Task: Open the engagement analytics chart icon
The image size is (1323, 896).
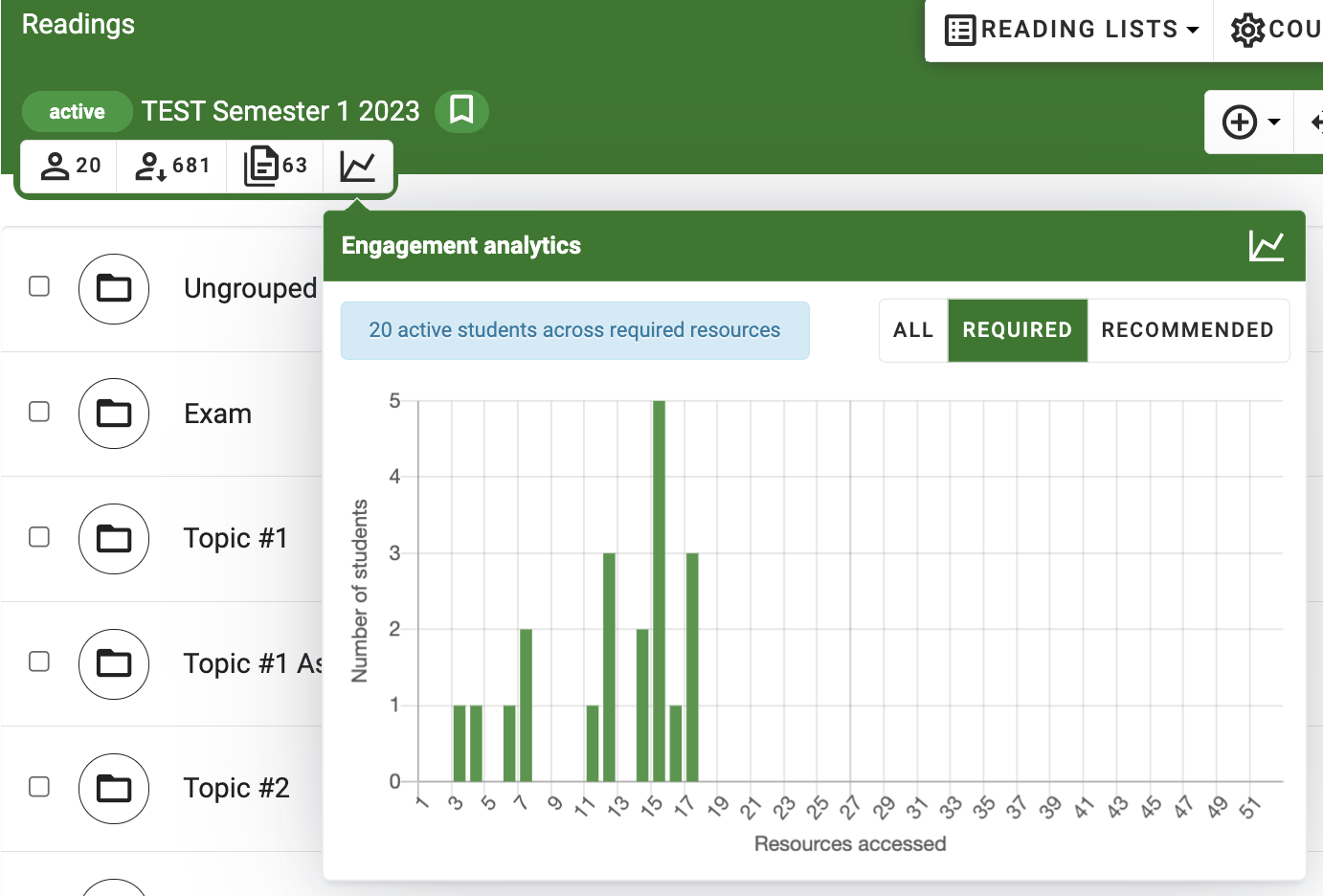Action: point(358,165)
